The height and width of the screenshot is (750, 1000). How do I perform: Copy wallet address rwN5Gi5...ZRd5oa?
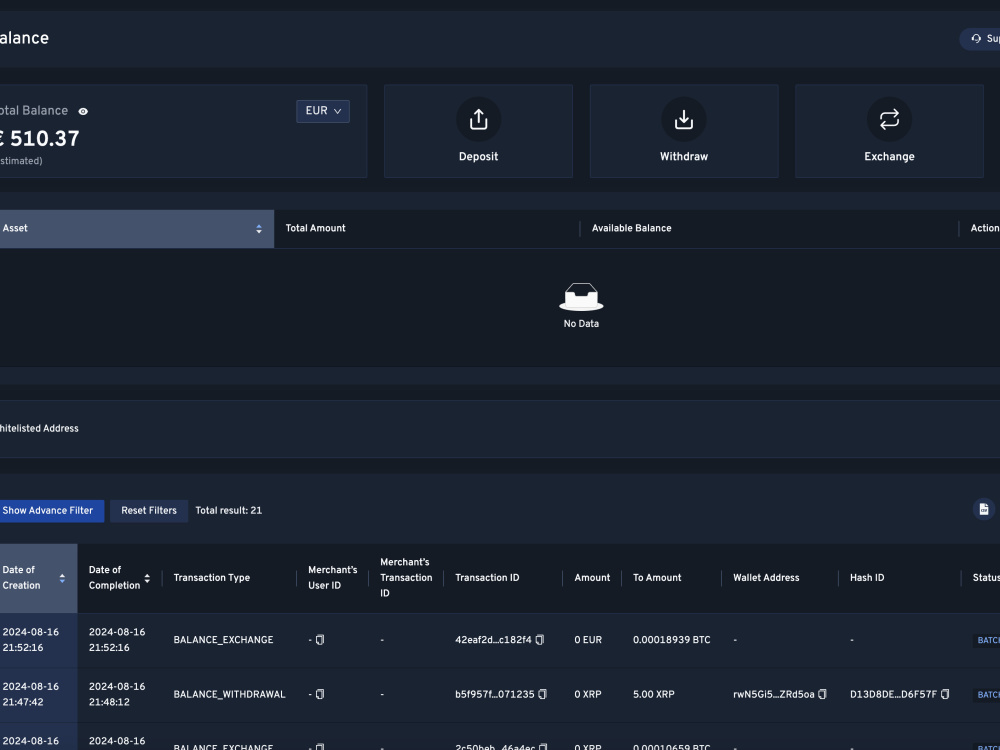pyautogui.click(x=823, y=694)
